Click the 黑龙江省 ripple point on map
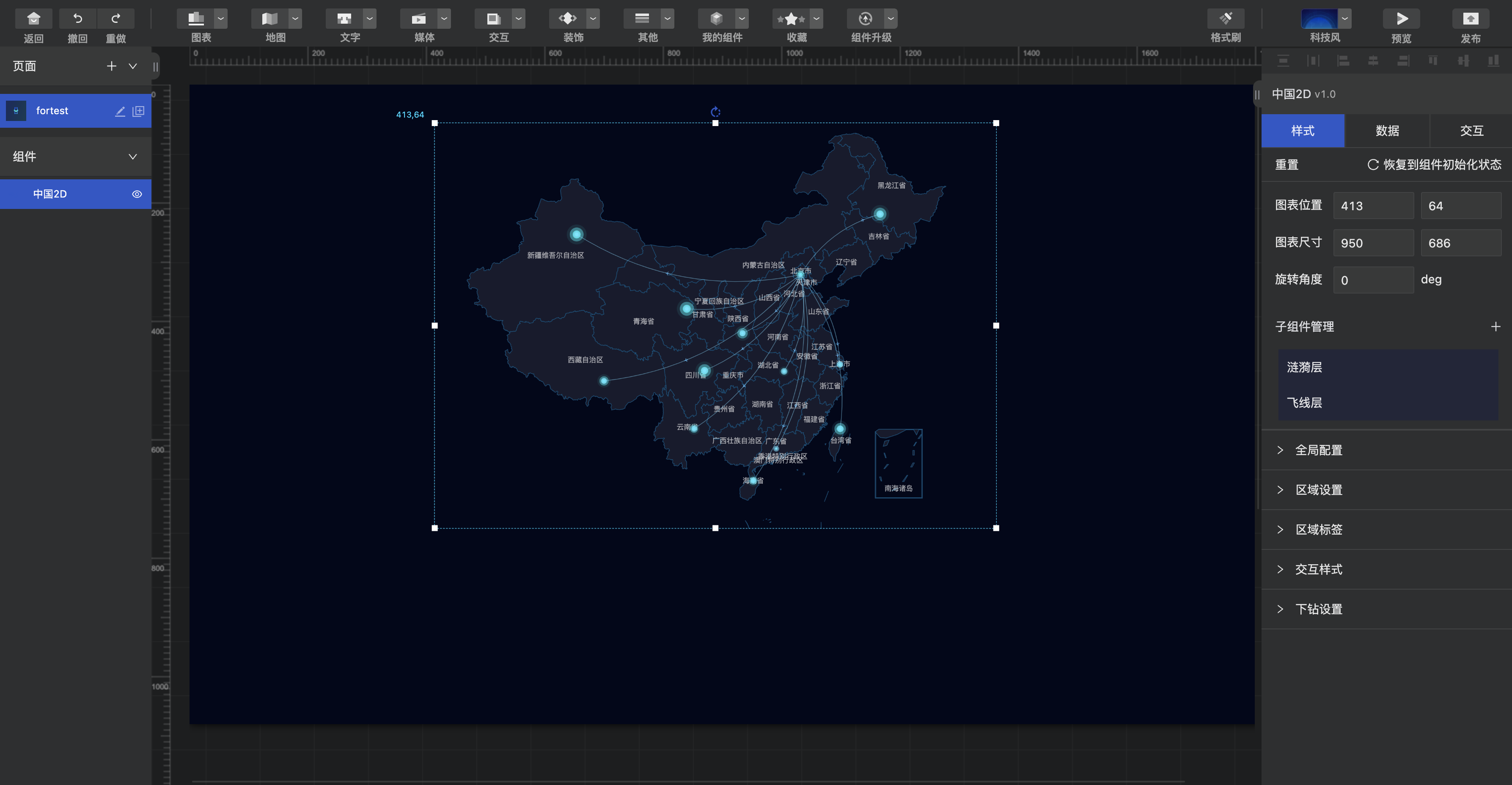This screenshot has width=1512, height=785. [879, 214]
